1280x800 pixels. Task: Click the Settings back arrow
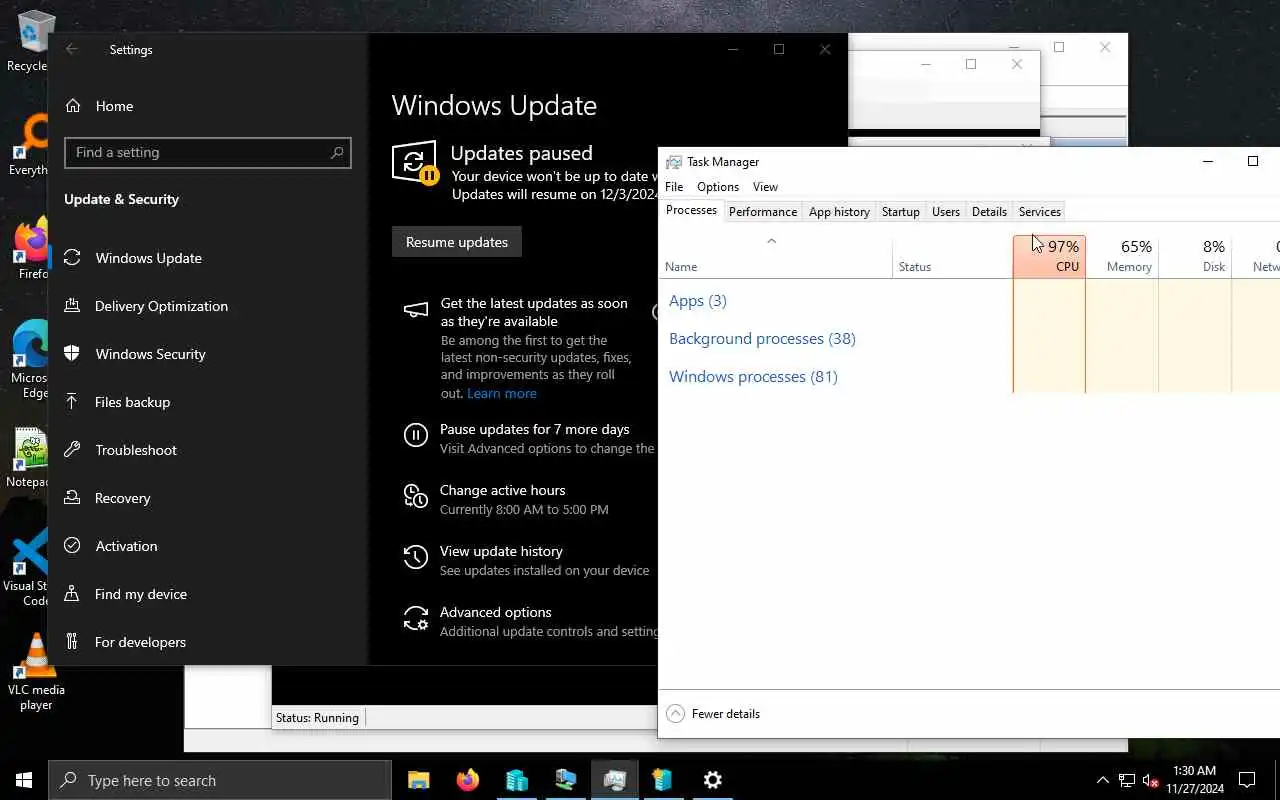pyautogui.click(x=71, y=49)
